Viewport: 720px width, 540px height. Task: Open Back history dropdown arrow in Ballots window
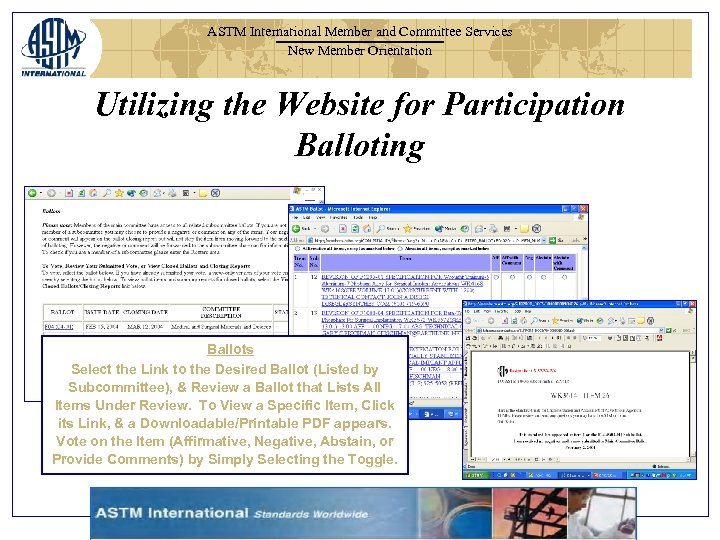click(x=40, y=193)
